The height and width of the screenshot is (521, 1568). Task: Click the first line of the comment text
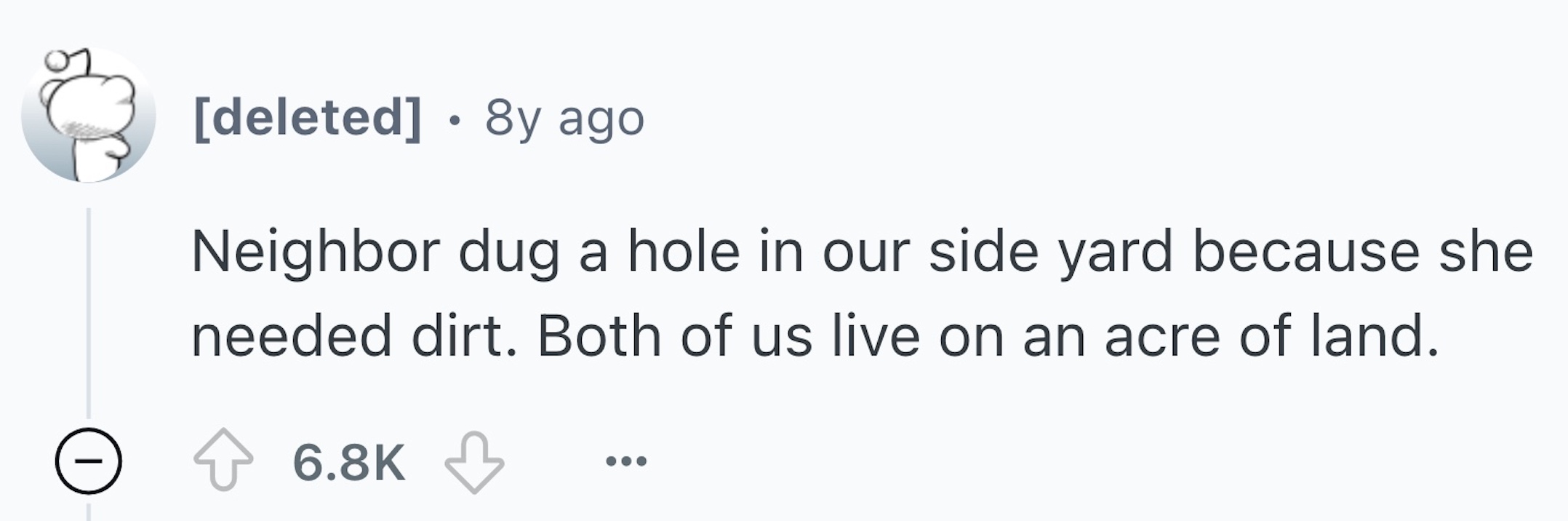(x=862, y=252)
